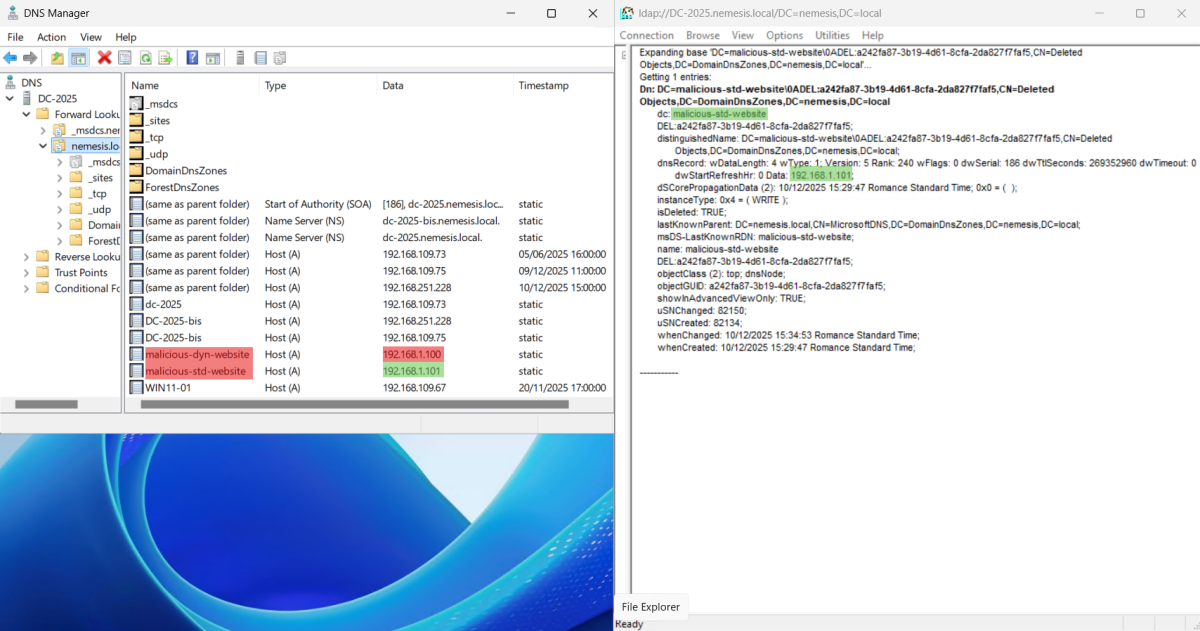Refresh the zone view with the refresh icon
Image resolution: width=1200 pixels, height=631 pixels.
145,57
